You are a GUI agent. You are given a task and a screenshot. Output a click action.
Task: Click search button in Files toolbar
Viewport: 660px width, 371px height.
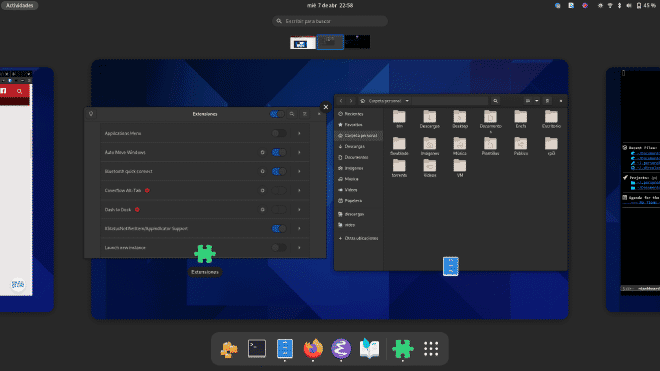495,101
